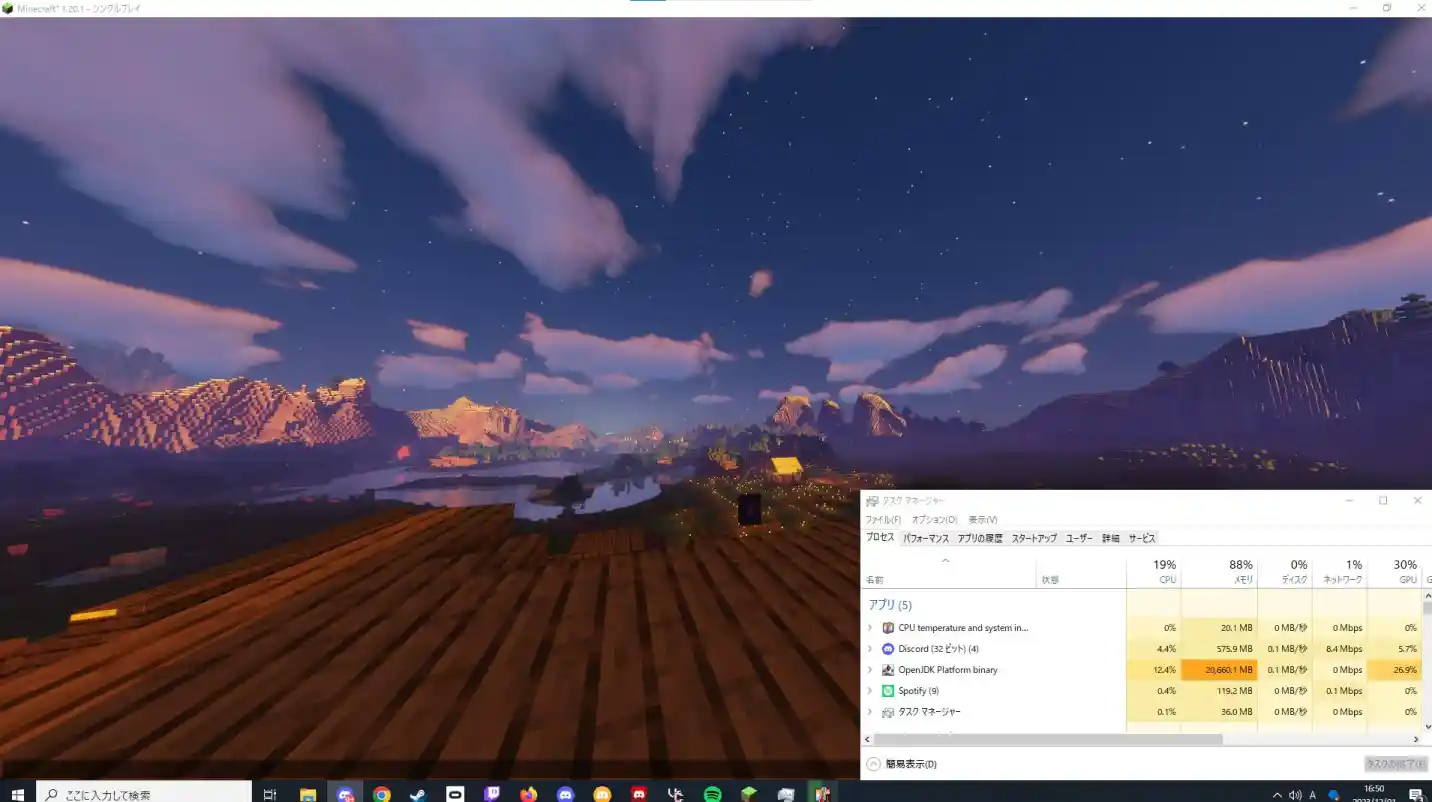Open Spotify from the taskbar

pos(713,794)
